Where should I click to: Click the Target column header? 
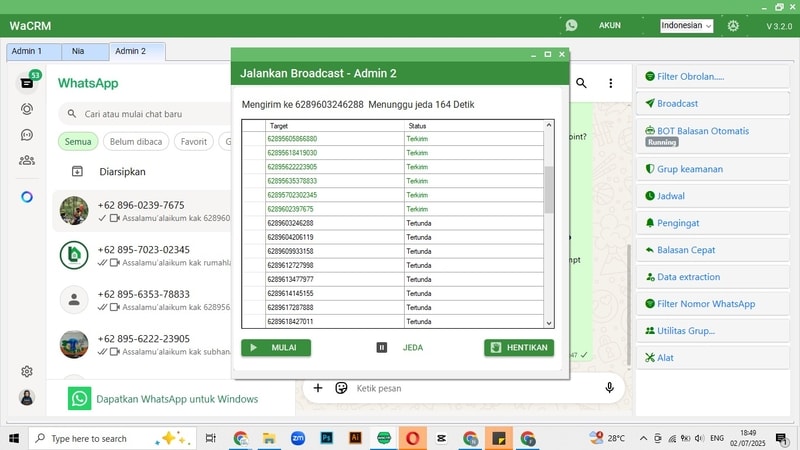(x=335, y=126)
